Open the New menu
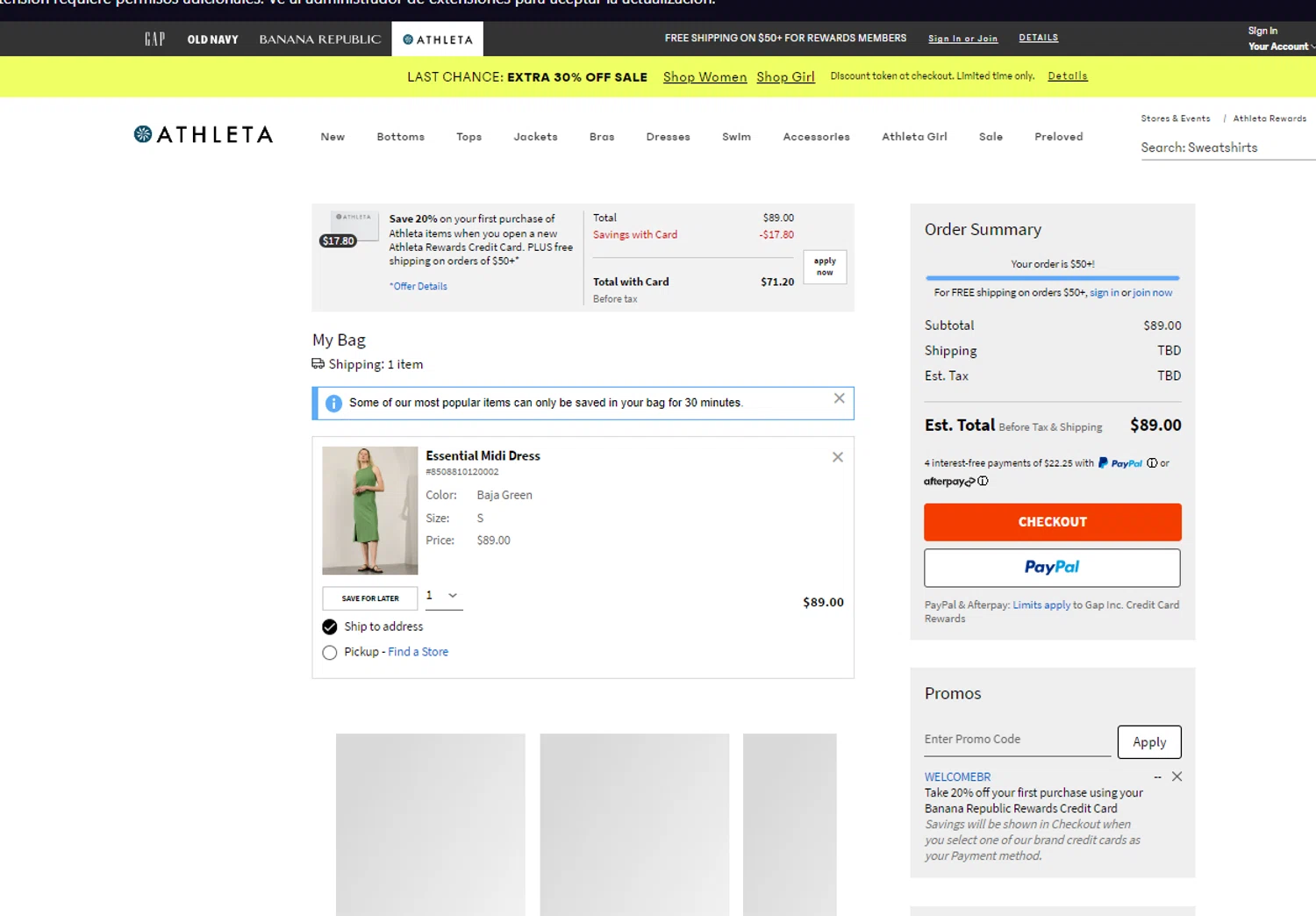 pos(333,137)
